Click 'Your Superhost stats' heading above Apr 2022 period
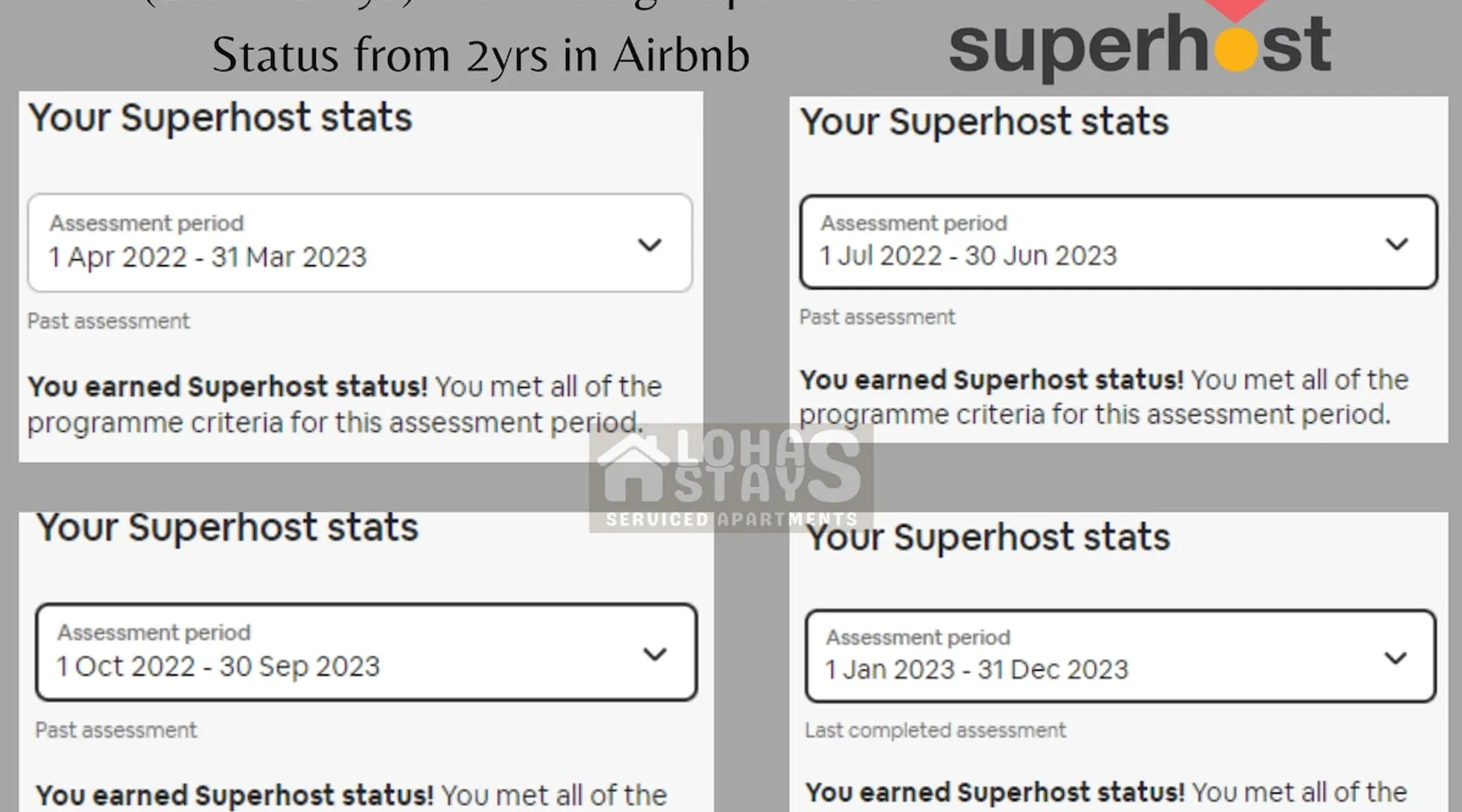This screenshot has width=1462, height=812. [x=220, y=118]
